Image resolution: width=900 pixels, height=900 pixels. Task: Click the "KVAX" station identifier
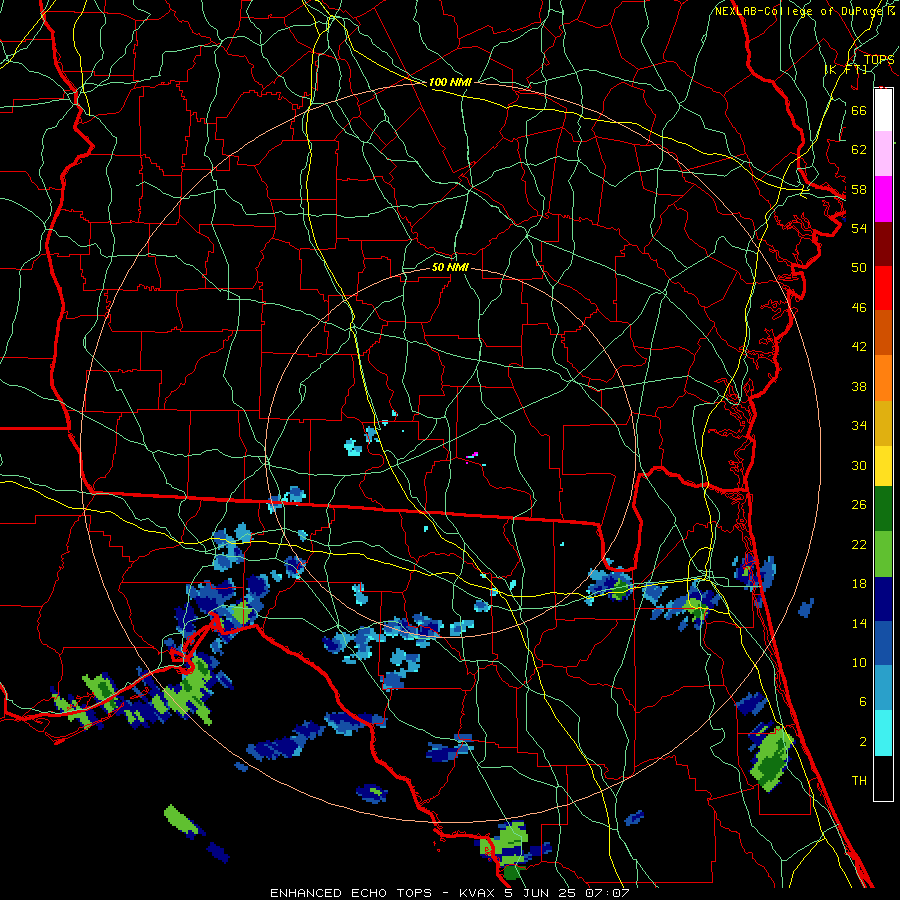point(478,893)
